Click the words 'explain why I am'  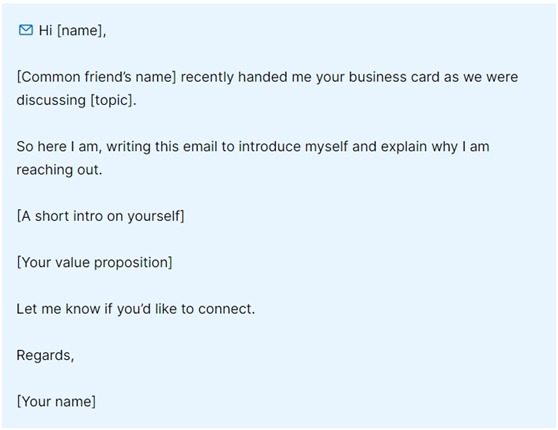pyautogui.click(x=435, y=147)
